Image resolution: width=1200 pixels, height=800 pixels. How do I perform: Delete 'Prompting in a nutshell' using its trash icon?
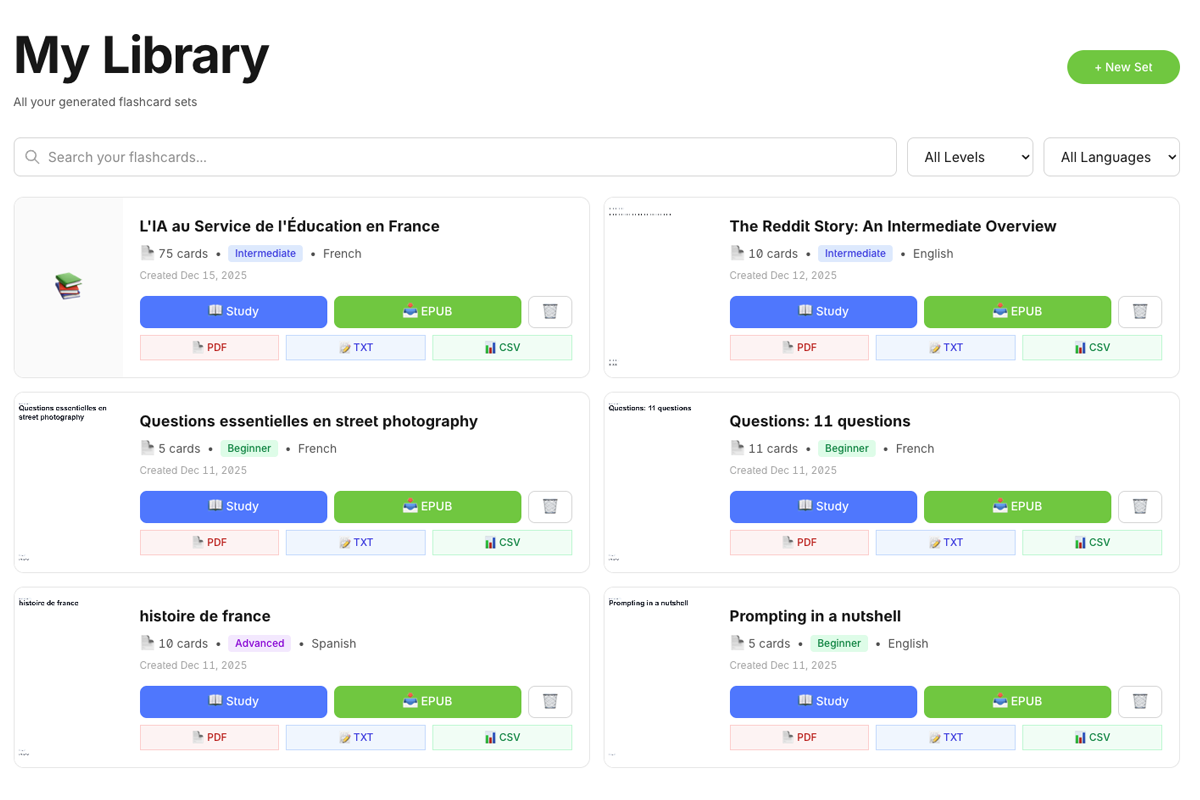1140,701
